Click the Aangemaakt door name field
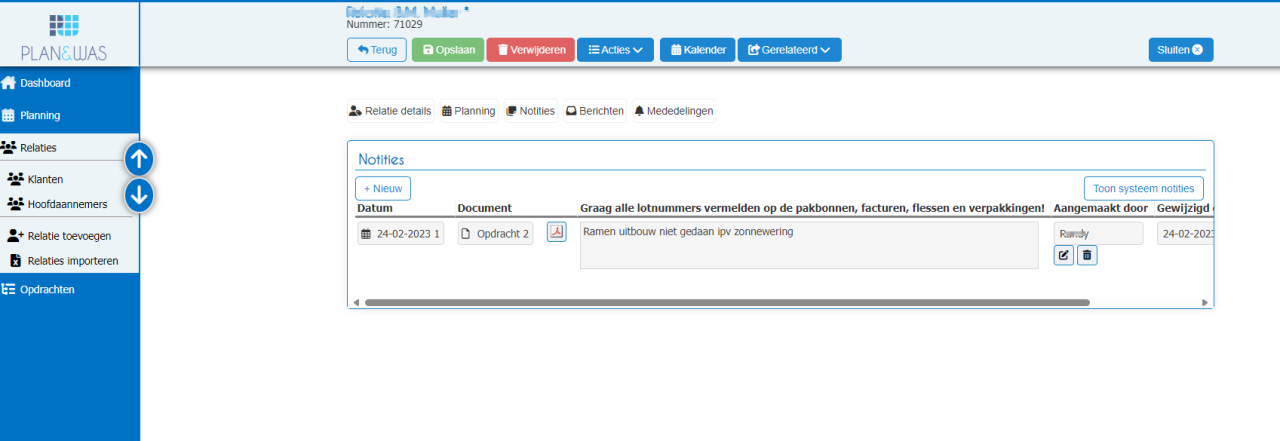1280x441 pixels. pos(1098,233)
